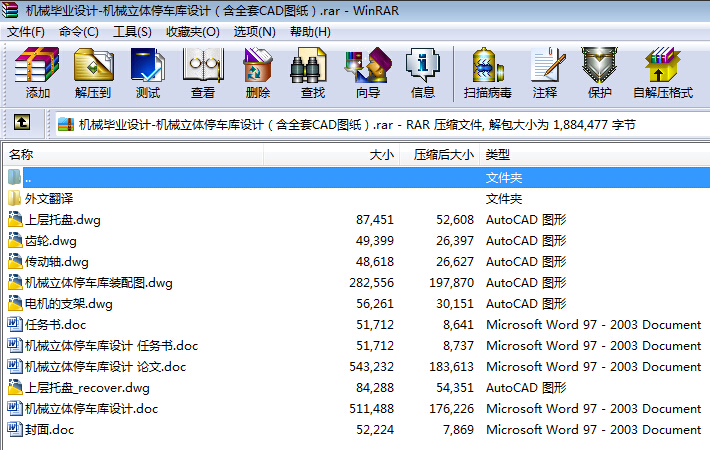This screenshot has height=450, width=710.
Task: Click the WinRAR title bar icon
Action: (x=10, y=10)
